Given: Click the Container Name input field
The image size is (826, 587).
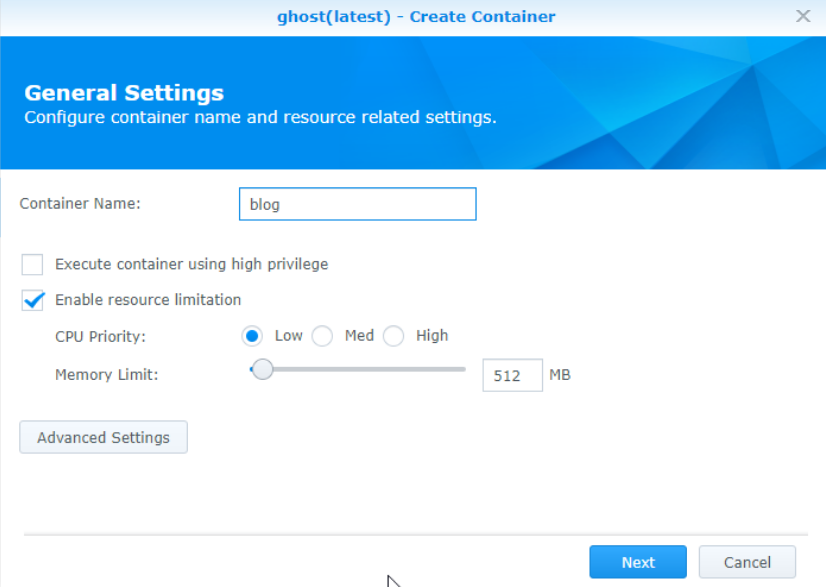Looking at the screenshot, I should pyautogui.click(x=358, y=204).
